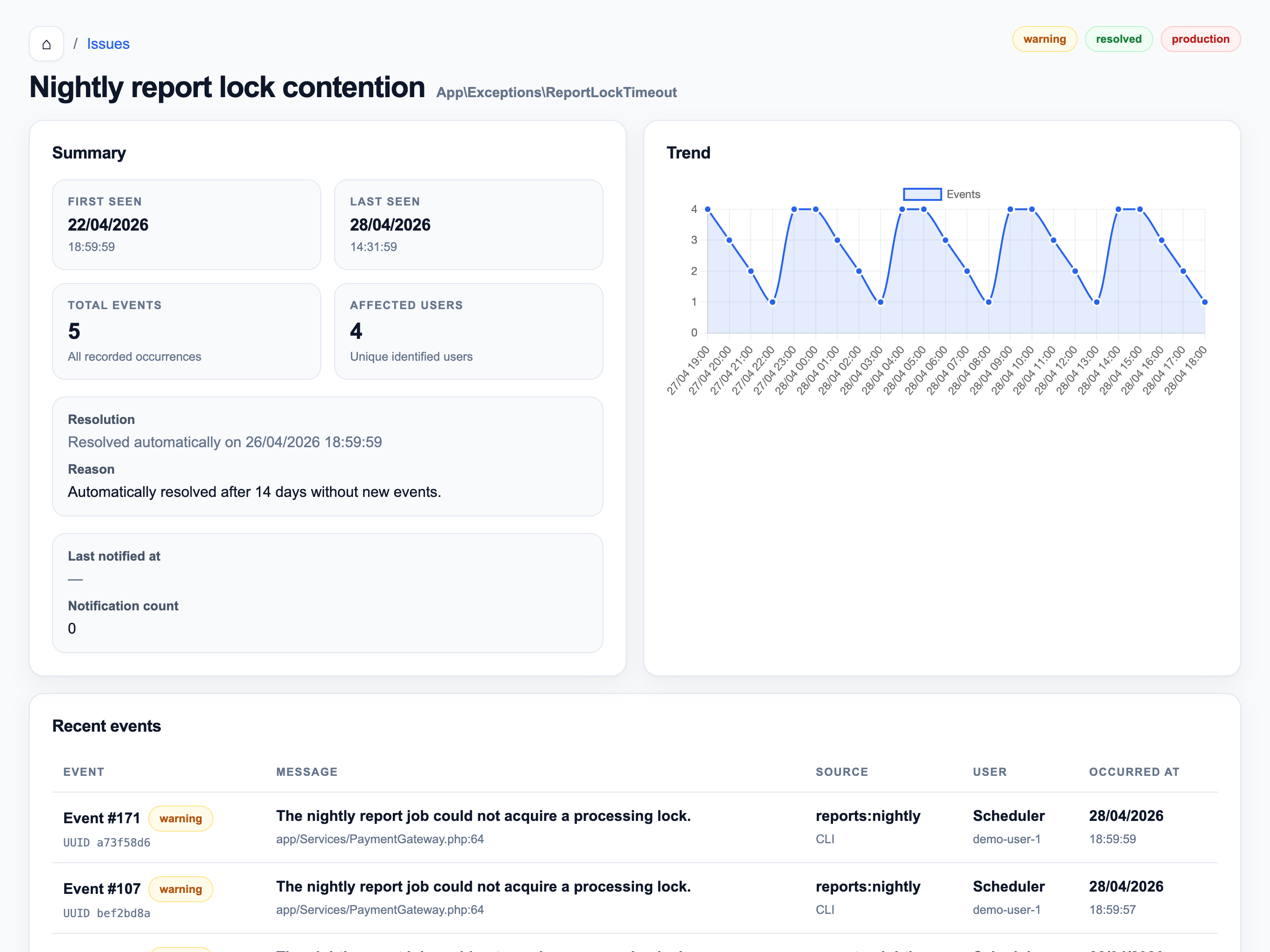
Task: Click the Total Events card
Action: (x=186, y=331)
